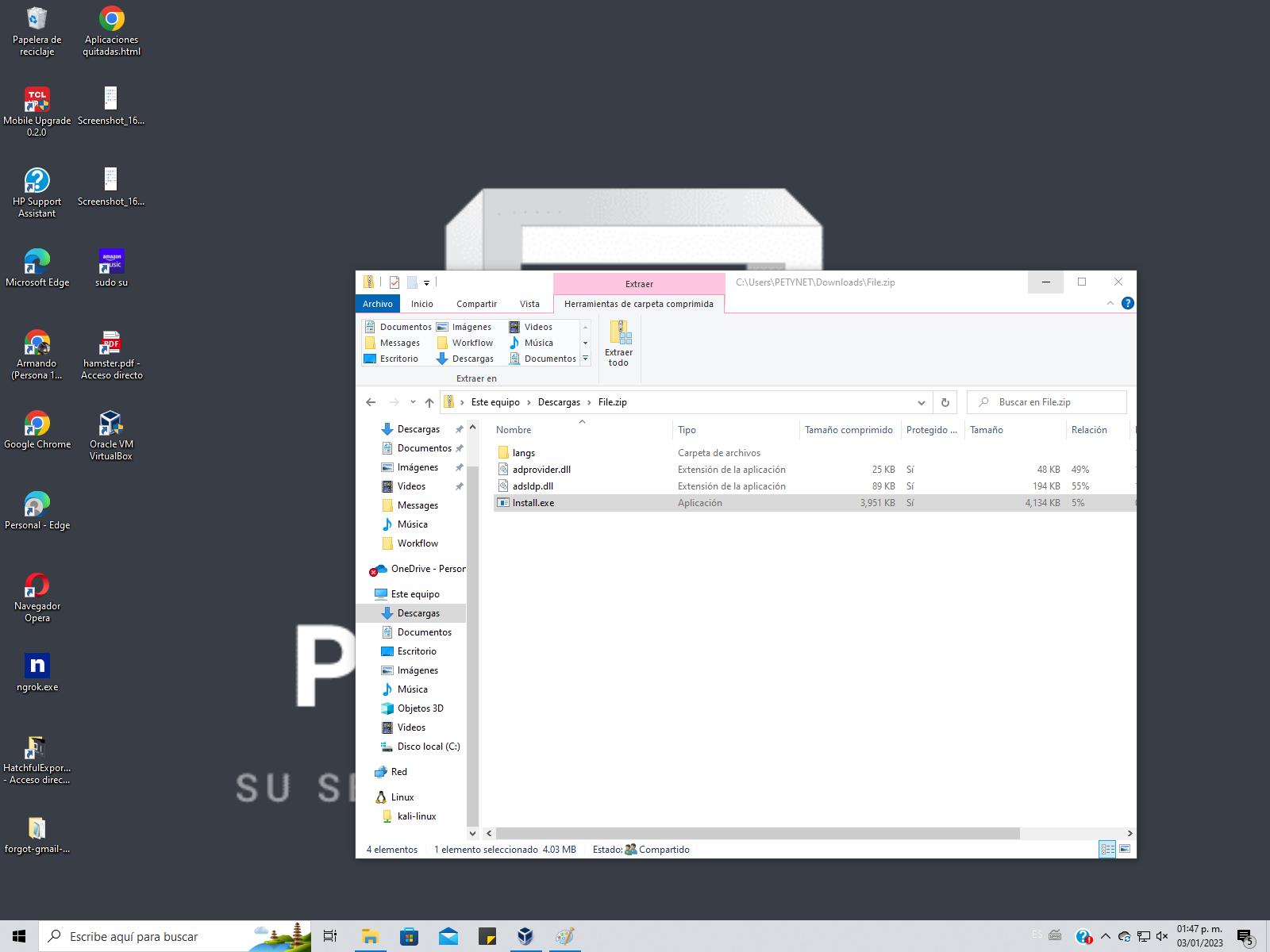The image size is (1270, 952).
Task: Click the quick access Properties checkmark icon
Action: point(394,282)
